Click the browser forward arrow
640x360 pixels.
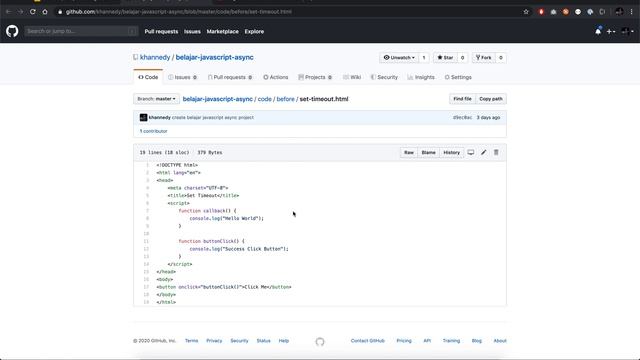(x=20, y=12)
